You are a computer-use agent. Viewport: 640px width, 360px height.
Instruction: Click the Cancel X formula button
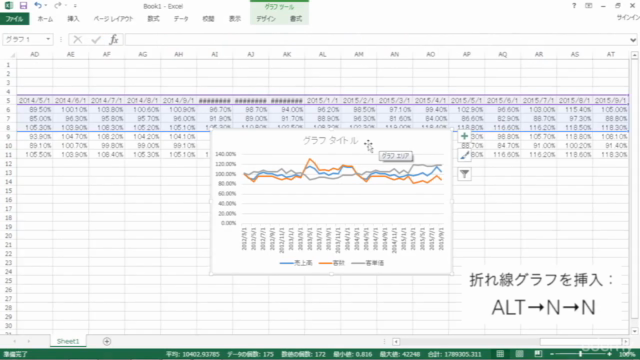click(78, 39)
